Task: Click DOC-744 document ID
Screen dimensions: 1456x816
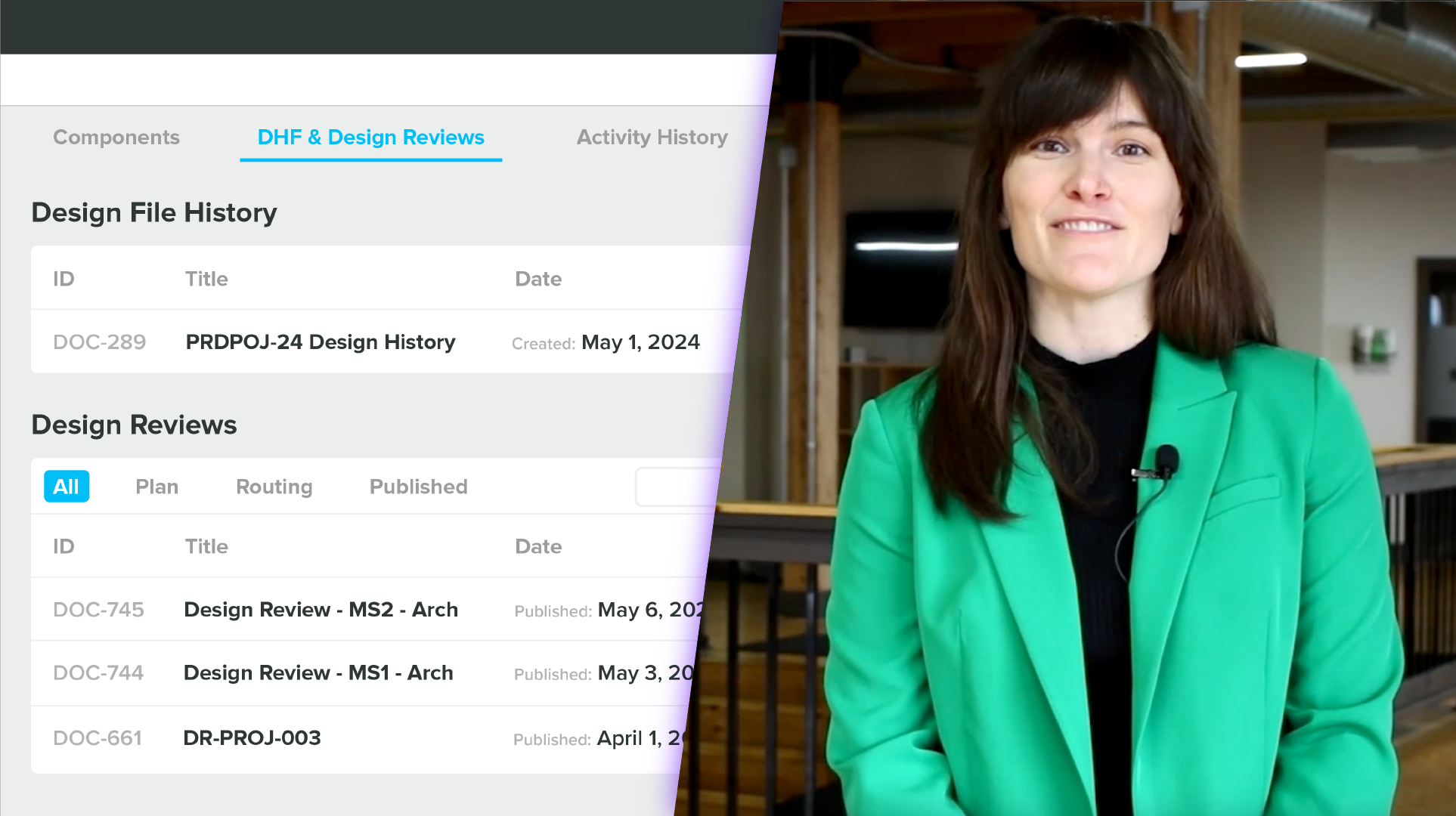Action: (98, 673)
